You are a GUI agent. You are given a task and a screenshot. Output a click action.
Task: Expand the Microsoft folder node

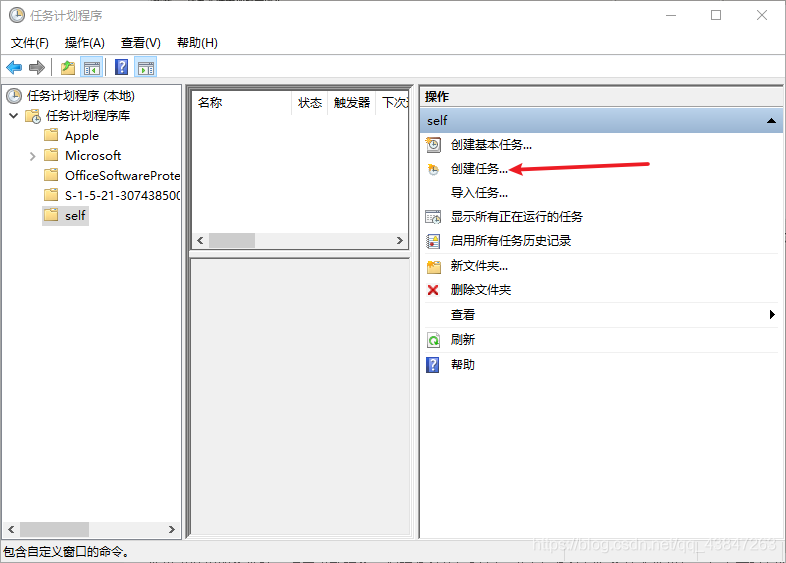[x=33, y=156]
